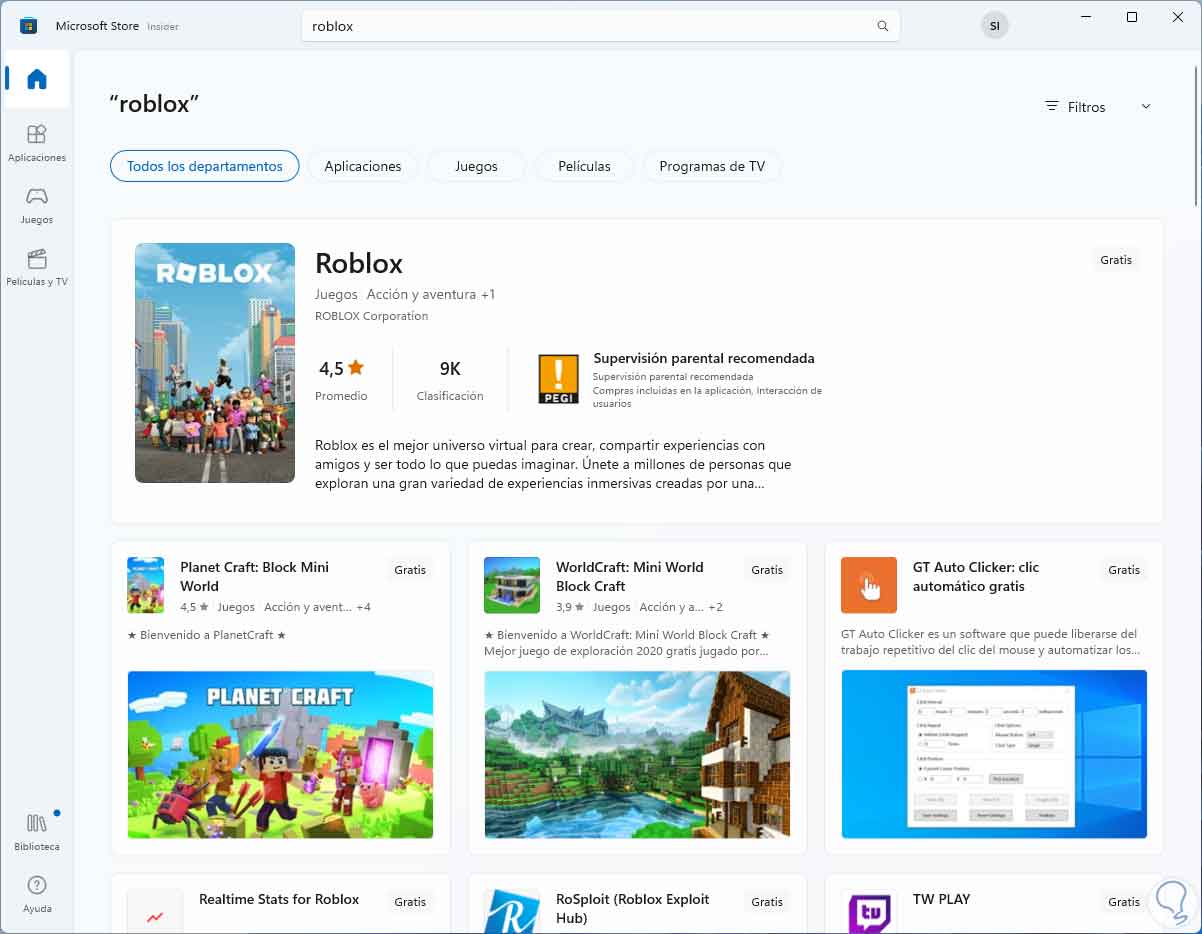Open Ayuda in the sidebar
The image size is (1202, 934).
pyautogui.click(x=37, y=894)
